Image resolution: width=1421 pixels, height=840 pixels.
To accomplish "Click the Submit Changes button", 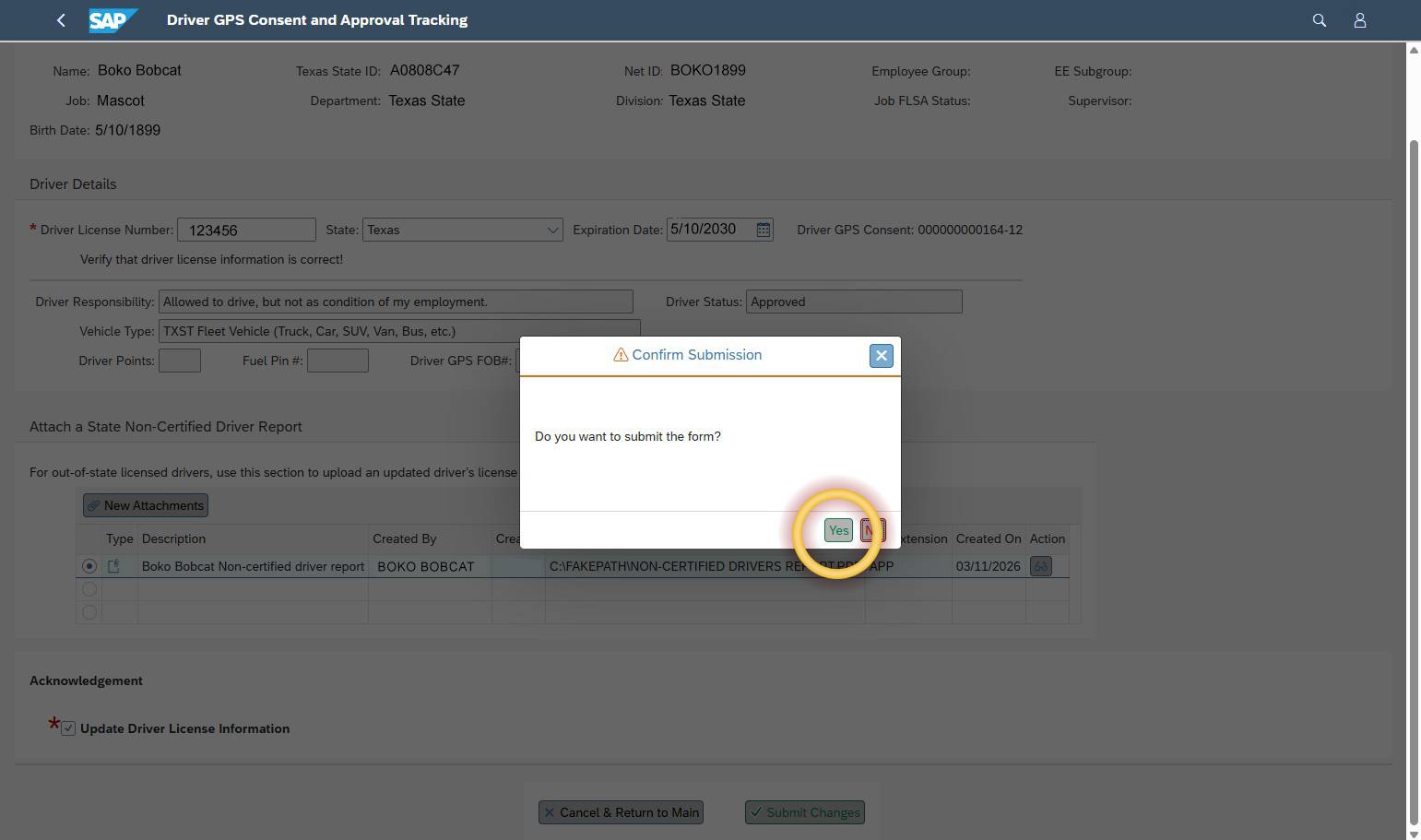I will point(804,812).
